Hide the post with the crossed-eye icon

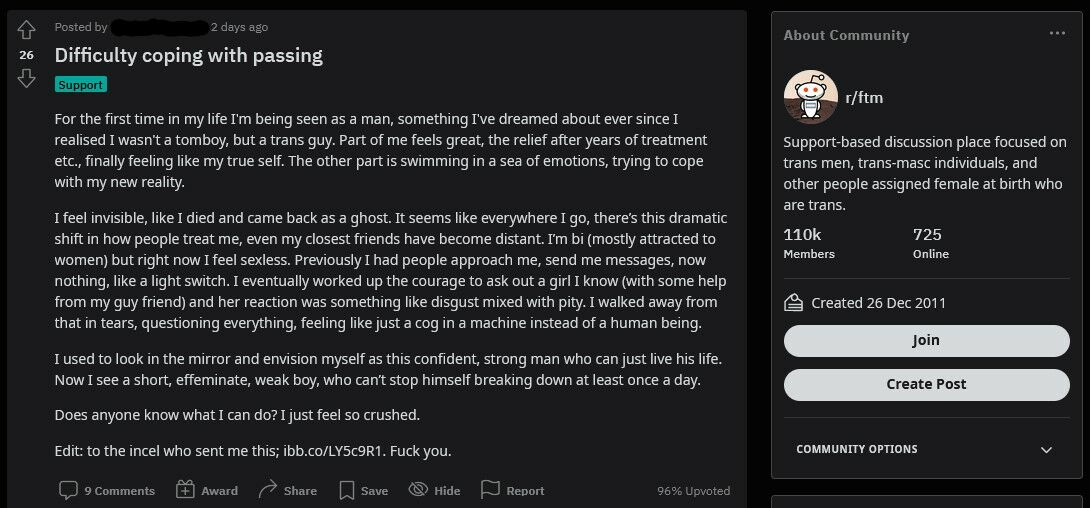418,489
